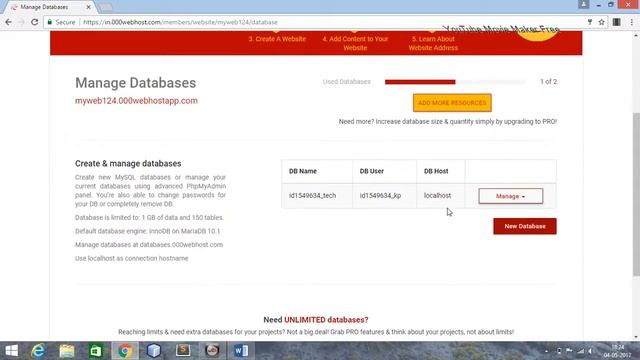Go back with the browser back arrow
Image resolution: width=640 pixels, height=360 pixels.
(9, 22)
